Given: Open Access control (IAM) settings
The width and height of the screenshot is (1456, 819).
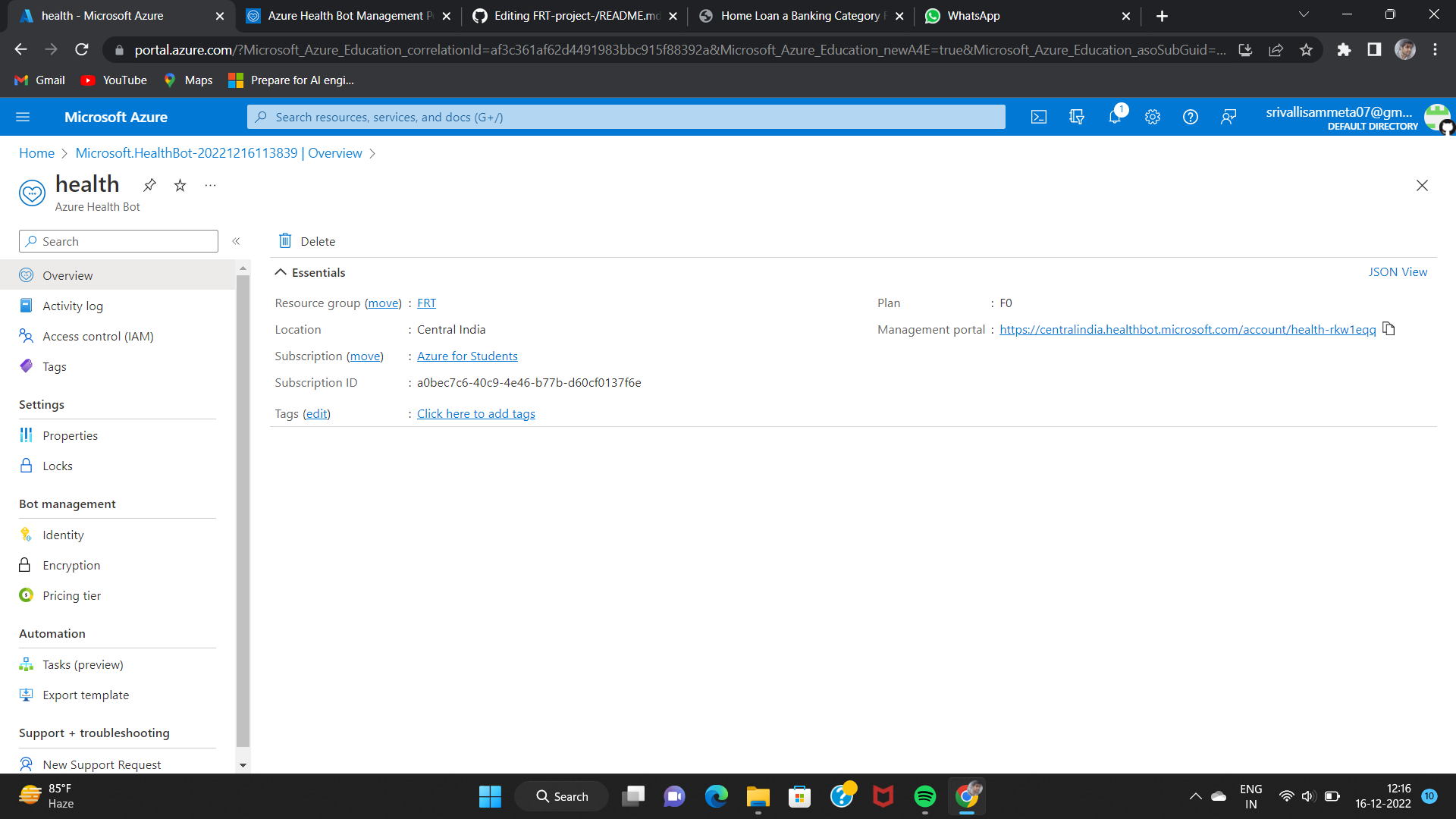Looking at the screenshot, I should (98, 336).
